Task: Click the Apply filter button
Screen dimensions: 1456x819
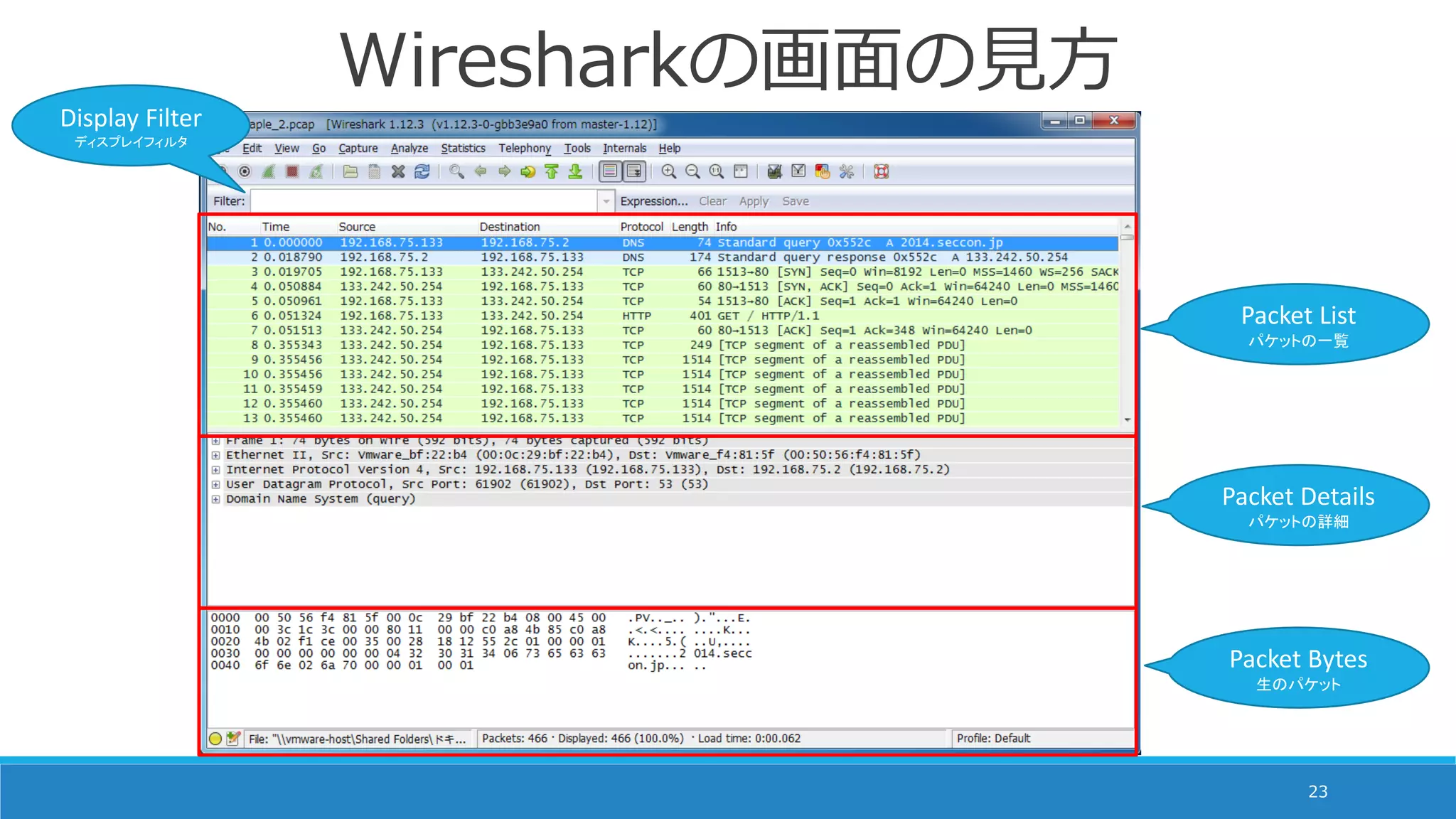Action: click(x=754, y=201)
